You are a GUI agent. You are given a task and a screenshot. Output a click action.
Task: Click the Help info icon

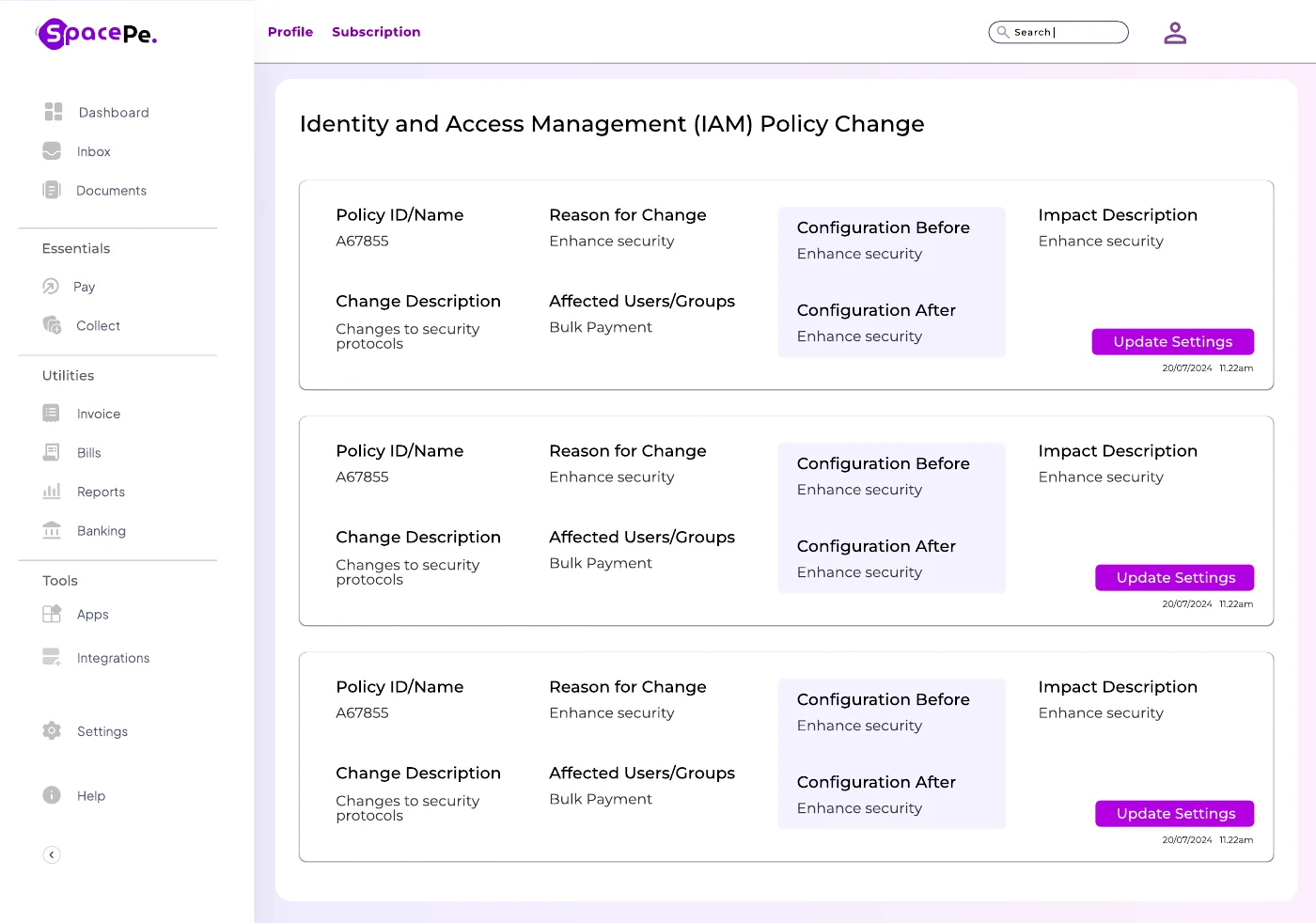click(x=52, y=795)
